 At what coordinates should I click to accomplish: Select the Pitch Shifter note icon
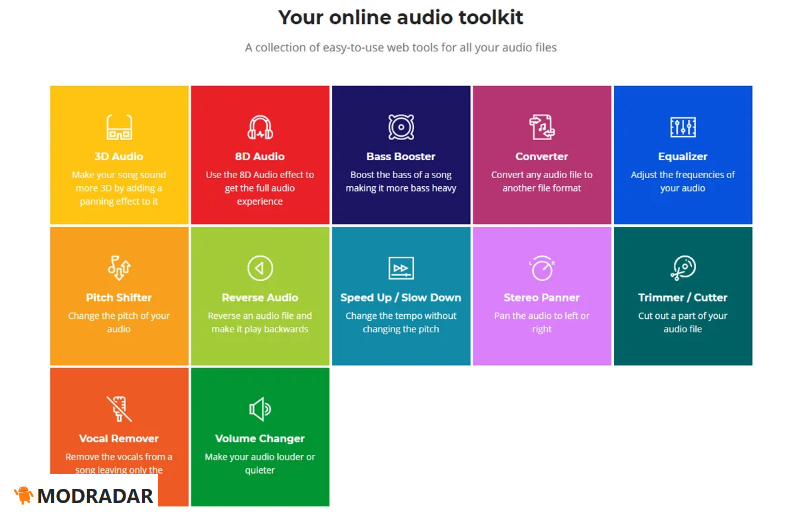119,268
